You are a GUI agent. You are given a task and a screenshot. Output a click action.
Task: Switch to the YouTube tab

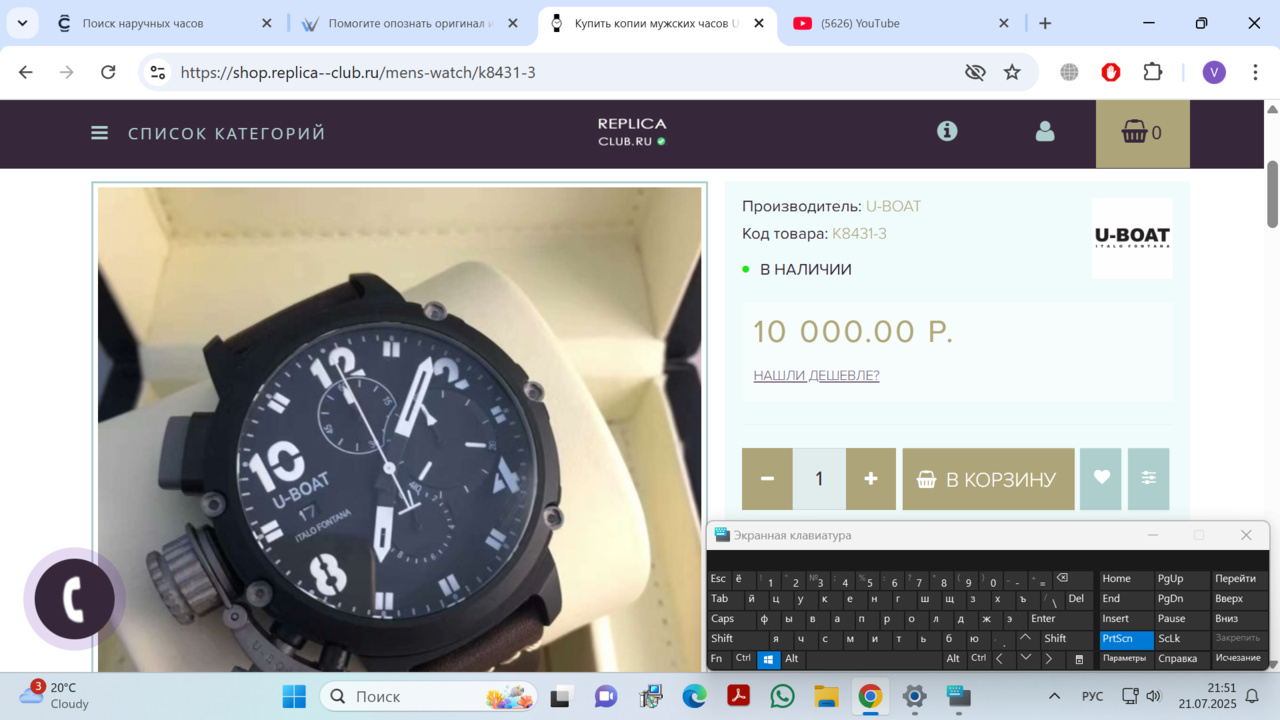pyautogui.click(x=860, y=23)
